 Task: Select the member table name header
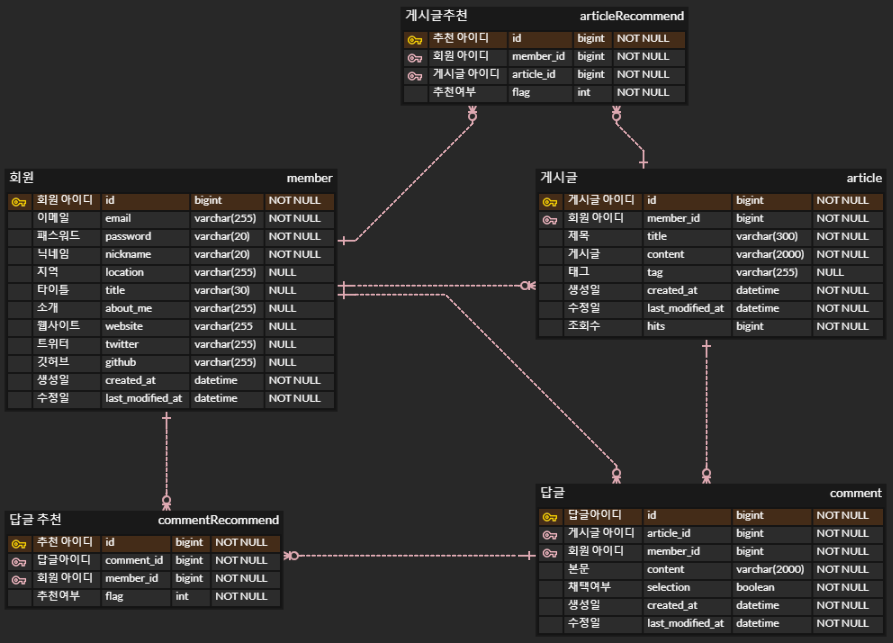coord(309,178)
